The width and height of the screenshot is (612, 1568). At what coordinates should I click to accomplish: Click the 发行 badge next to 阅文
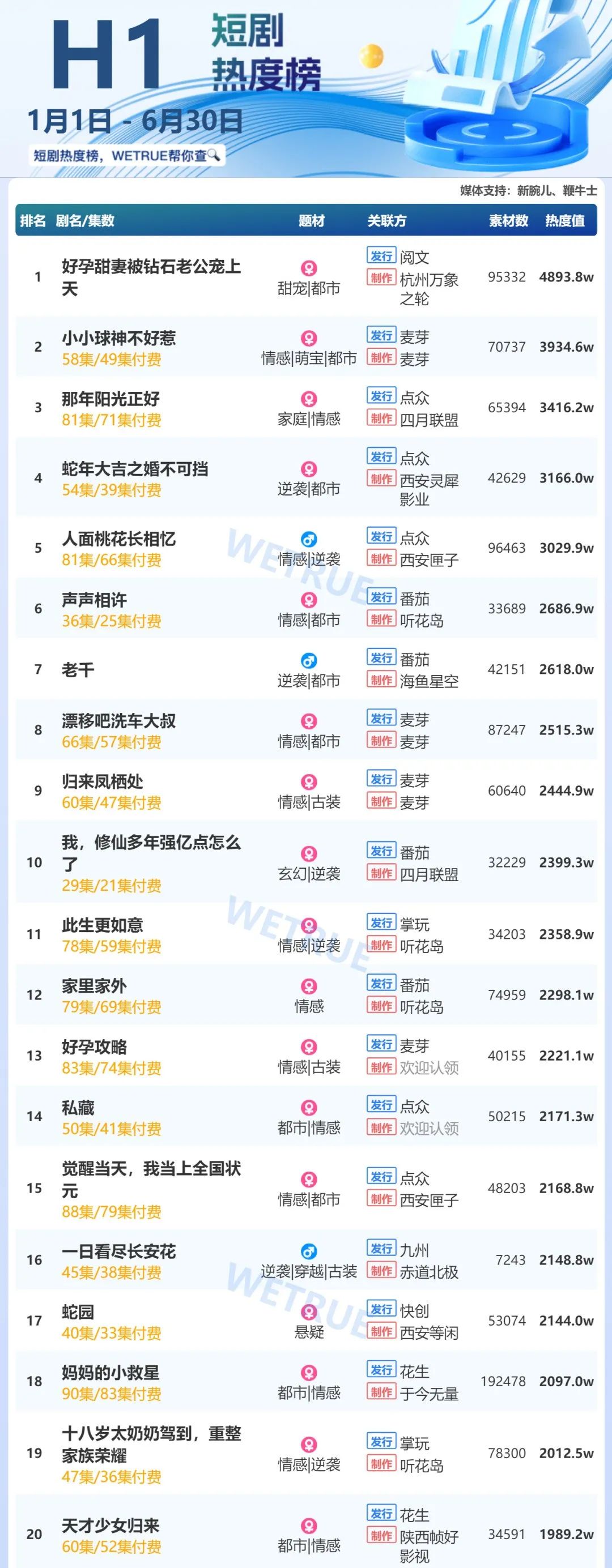coord(382,257)
